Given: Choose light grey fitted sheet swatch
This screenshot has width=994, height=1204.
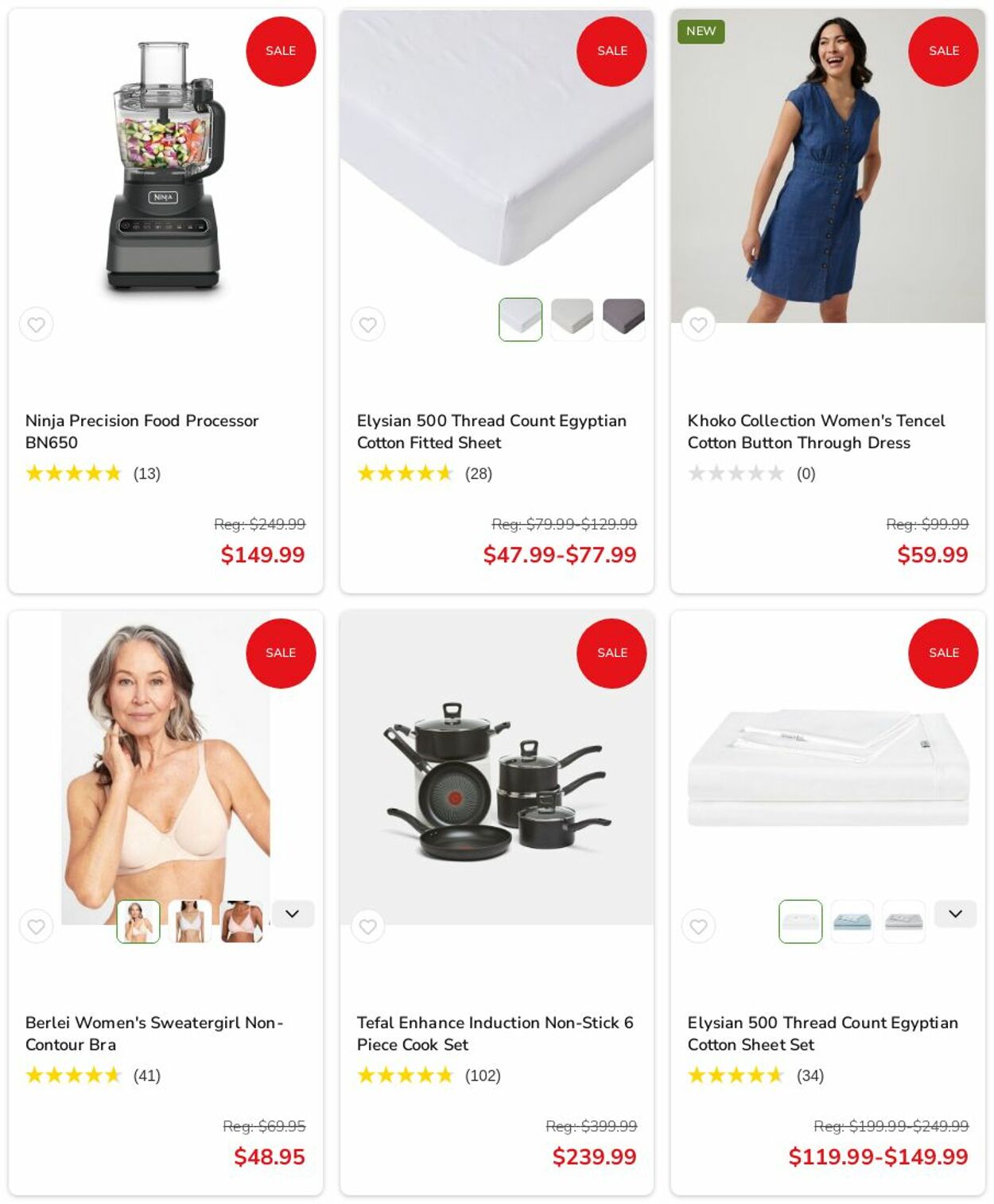Looking at the screenshot, I should click(572, 320).
